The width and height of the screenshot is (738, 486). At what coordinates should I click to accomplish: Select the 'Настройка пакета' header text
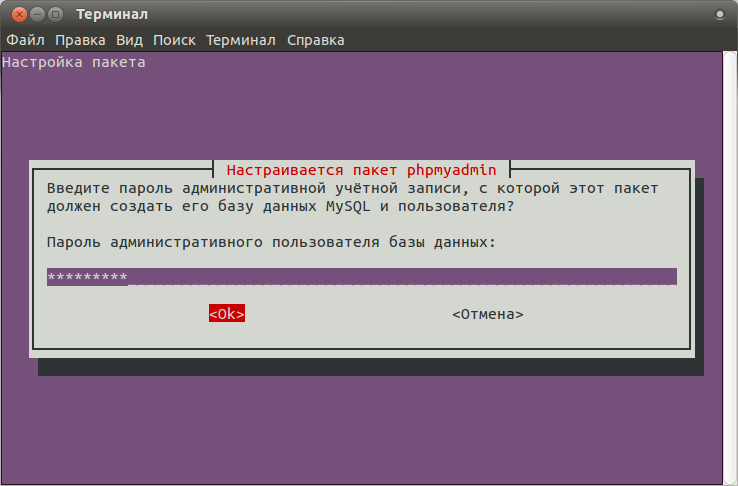pos(74,62)
